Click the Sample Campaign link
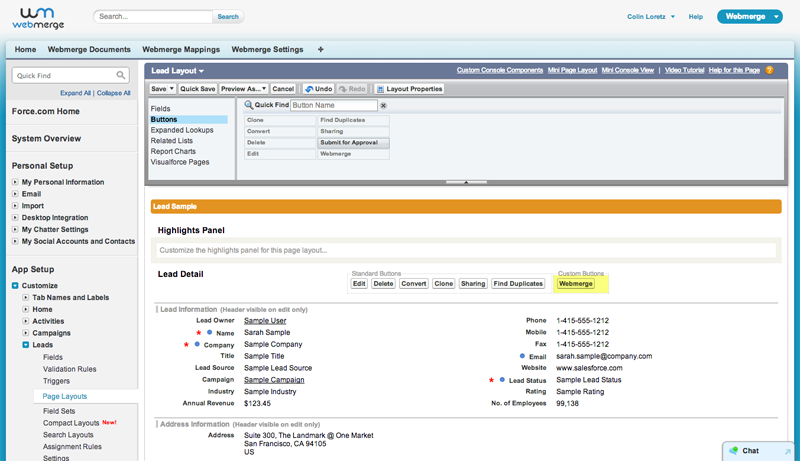The height and width of the screenshot is (461, 800). pos(274,380)
